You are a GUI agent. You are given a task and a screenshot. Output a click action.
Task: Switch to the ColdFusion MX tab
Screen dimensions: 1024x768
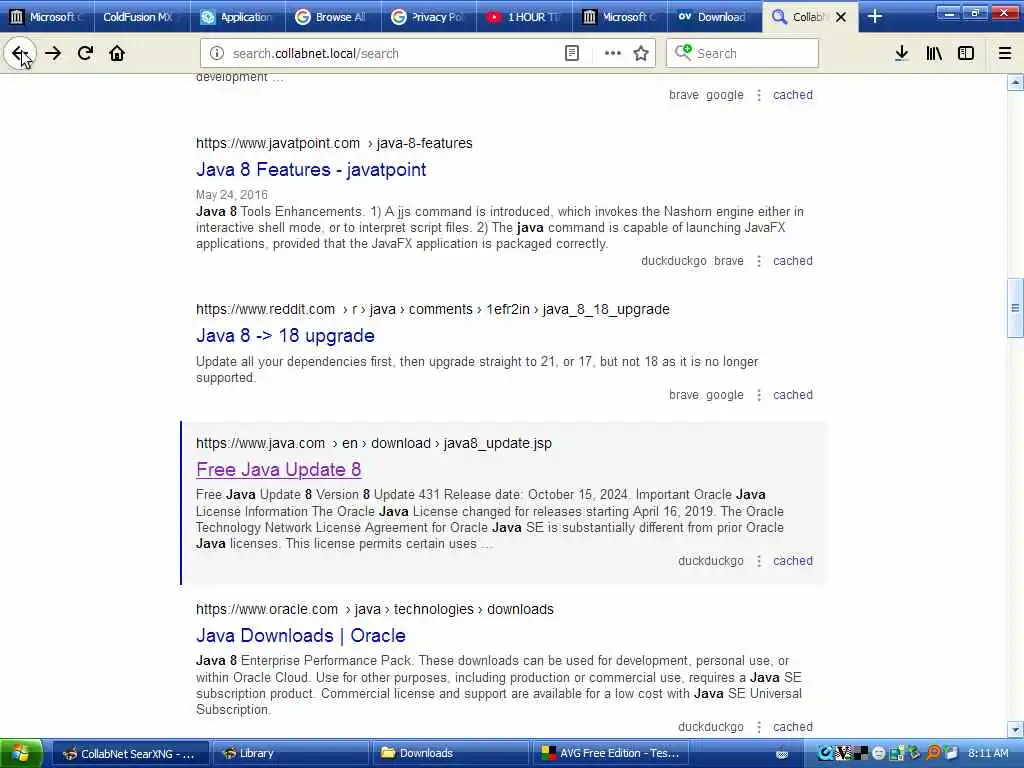(142, 17)
